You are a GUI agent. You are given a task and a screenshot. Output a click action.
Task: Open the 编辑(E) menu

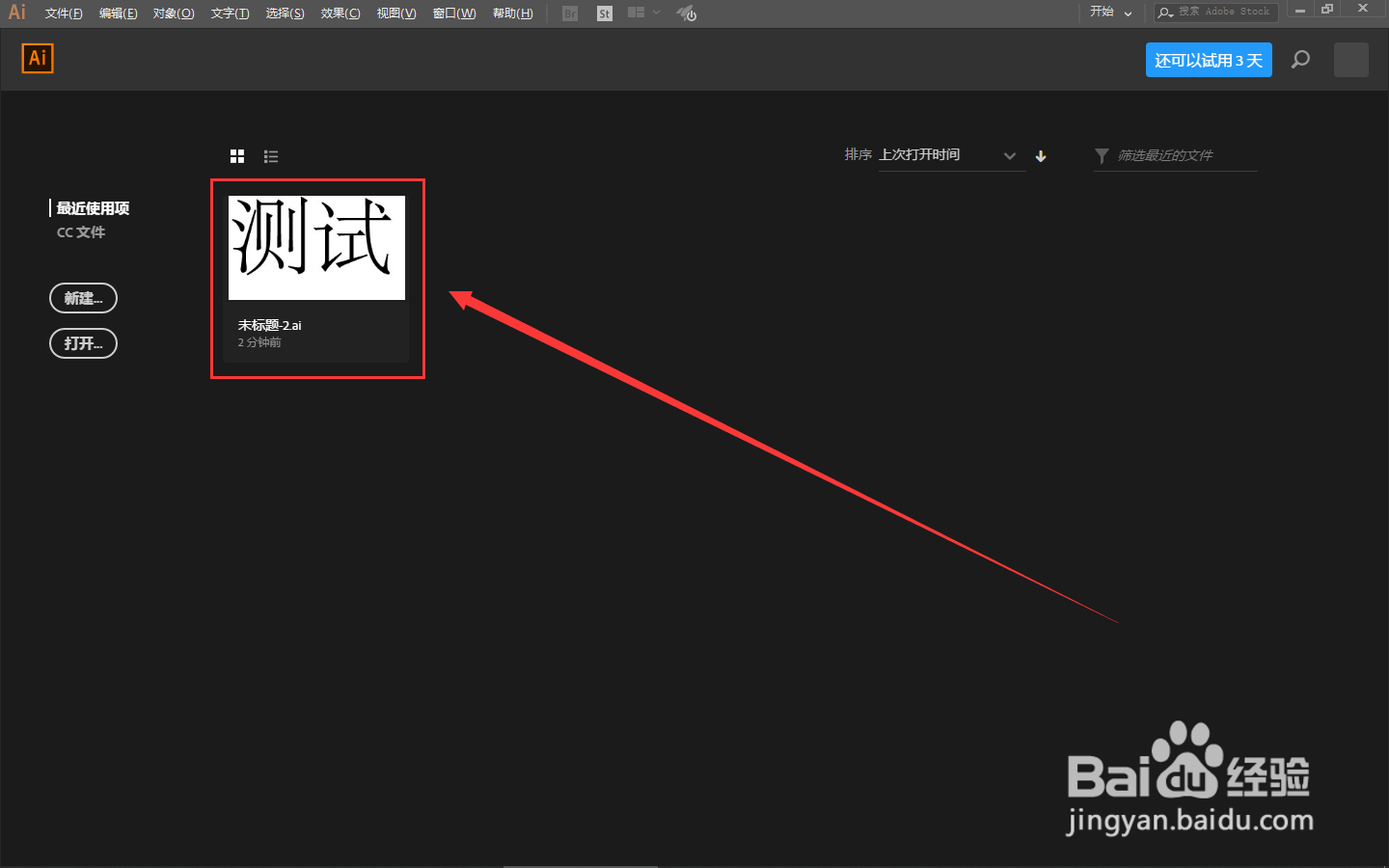tap(119, 14)
